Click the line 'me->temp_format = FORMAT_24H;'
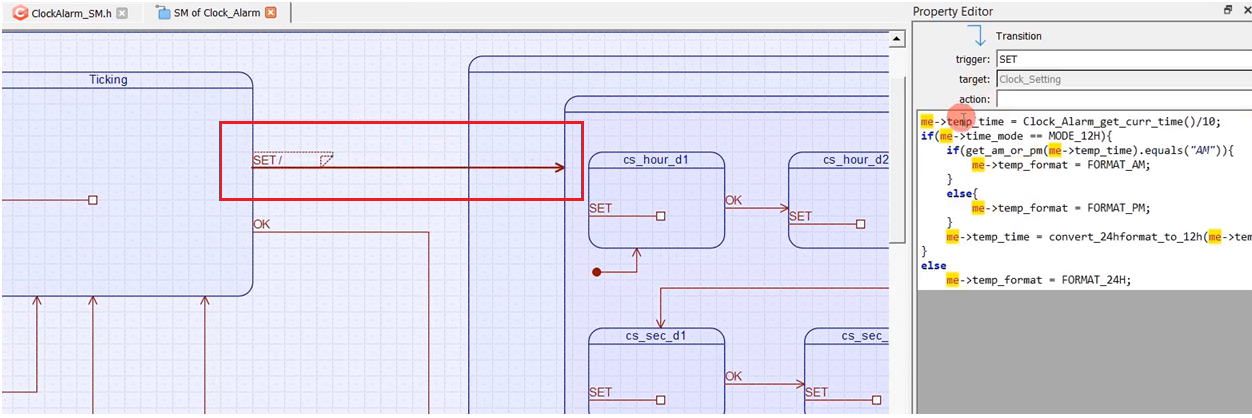 tap(1038, 280)
